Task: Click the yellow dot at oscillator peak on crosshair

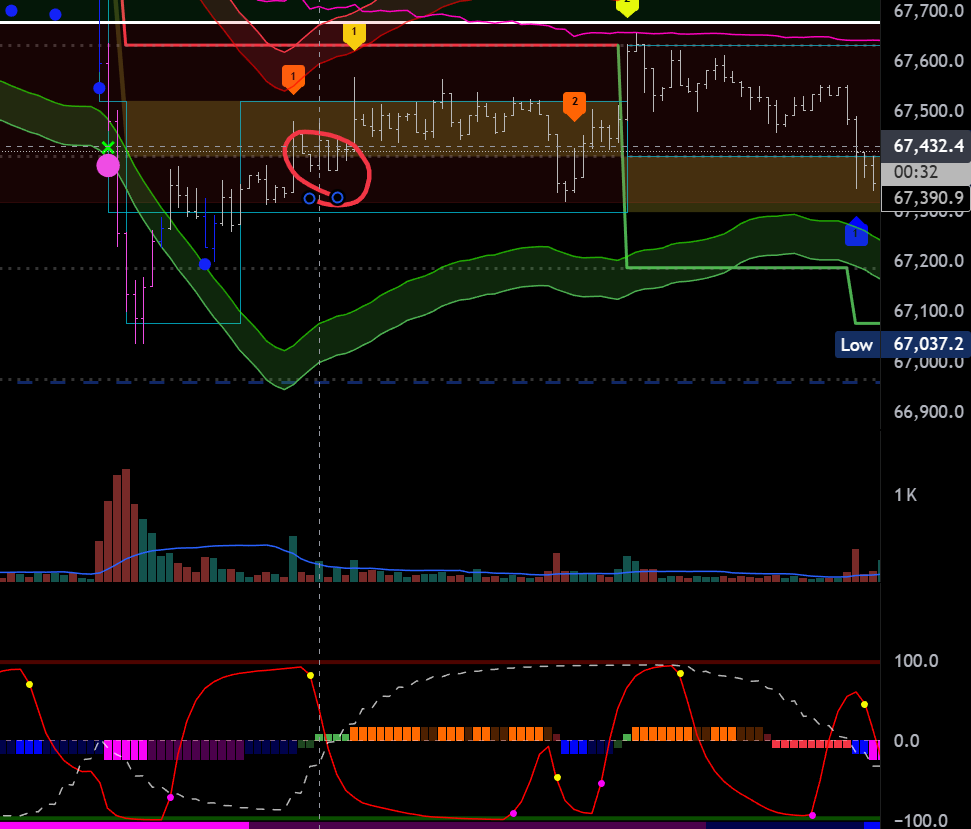Action: tap(310, 676)
